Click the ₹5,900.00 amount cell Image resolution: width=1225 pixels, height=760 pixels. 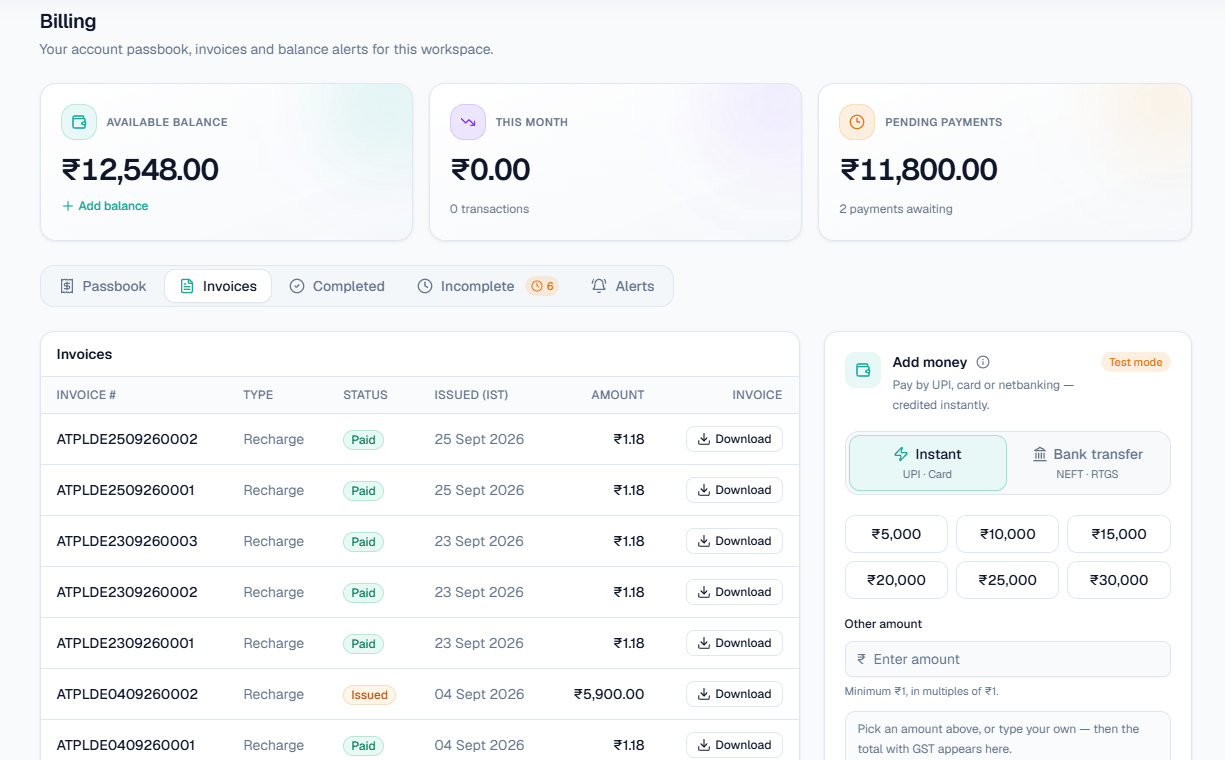pyautogui.click(x=609, y=694)
